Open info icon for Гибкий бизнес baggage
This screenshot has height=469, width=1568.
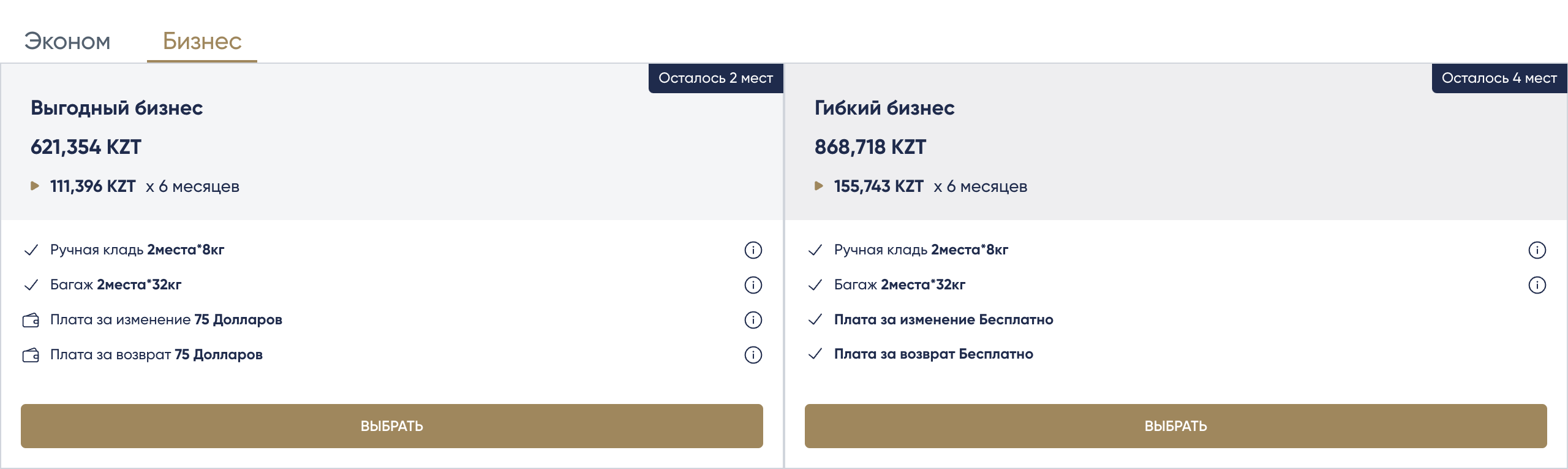pos(1537,285)
